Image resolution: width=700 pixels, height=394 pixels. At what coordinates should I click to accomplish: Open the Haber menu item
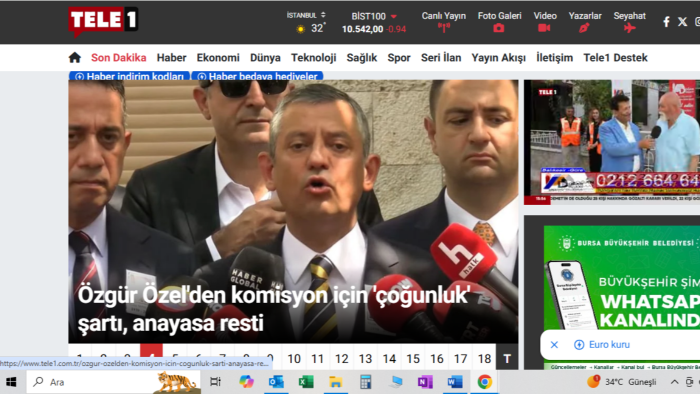[171, 58]
